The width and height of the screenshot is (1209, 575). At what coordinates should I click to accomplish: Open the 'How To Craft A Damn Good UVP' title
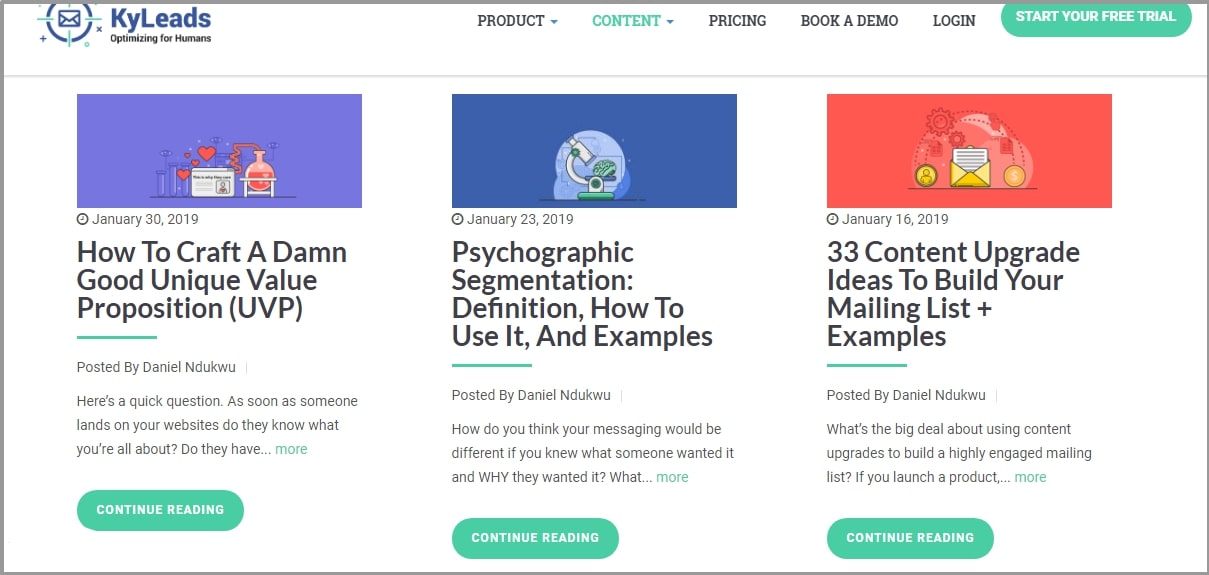[211, 280]
